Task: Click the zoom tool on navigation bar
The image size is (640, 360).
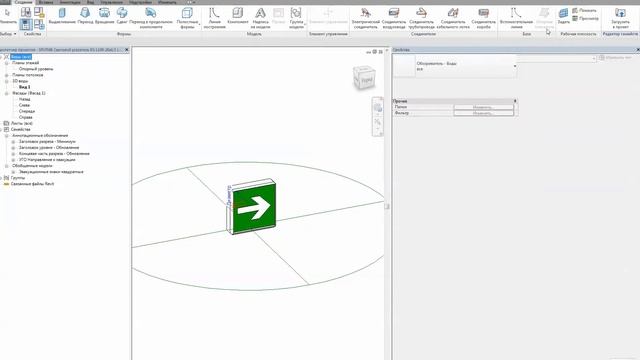Action: point(378,122)
